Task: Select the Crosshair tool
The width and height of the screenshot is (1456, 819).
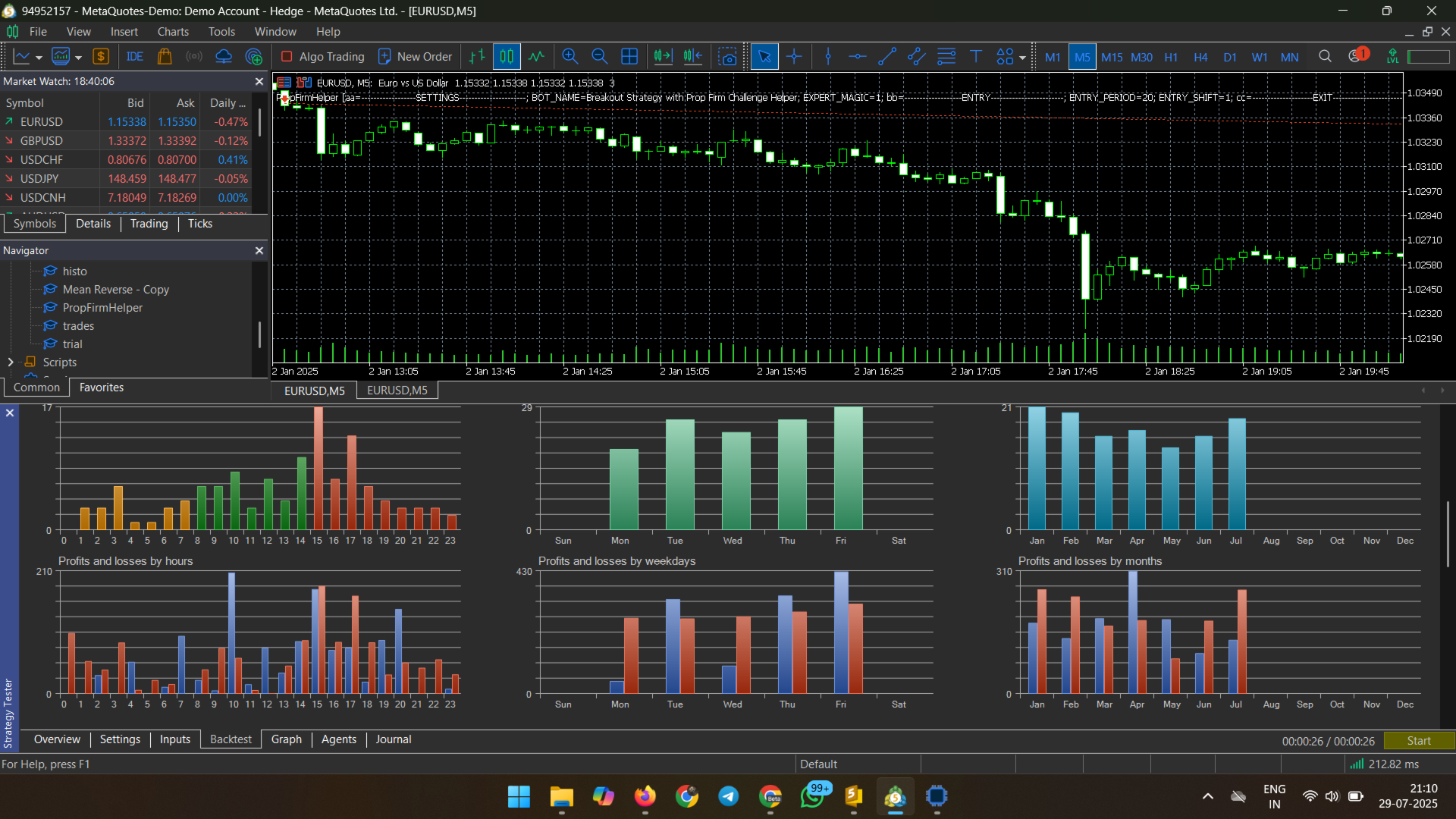Action: pos(794,57)
